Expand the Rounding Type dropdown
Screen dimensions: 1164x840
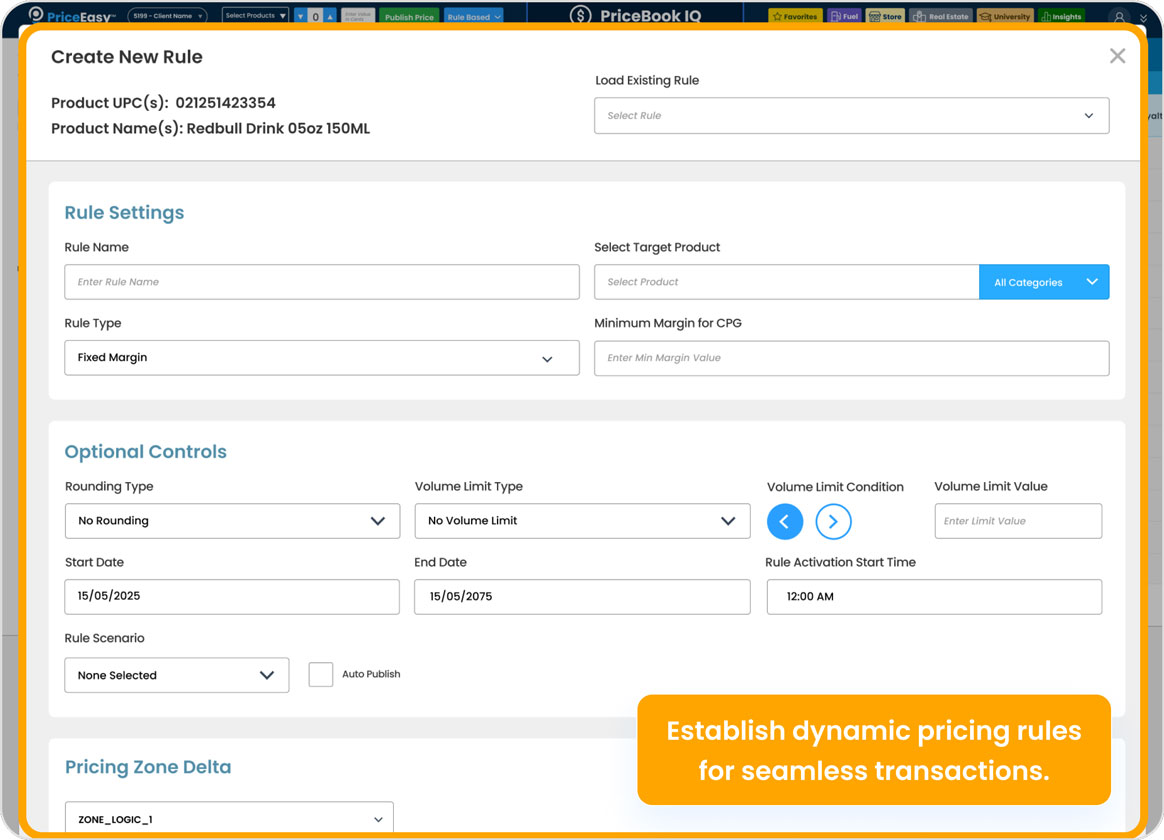(232, 521)
